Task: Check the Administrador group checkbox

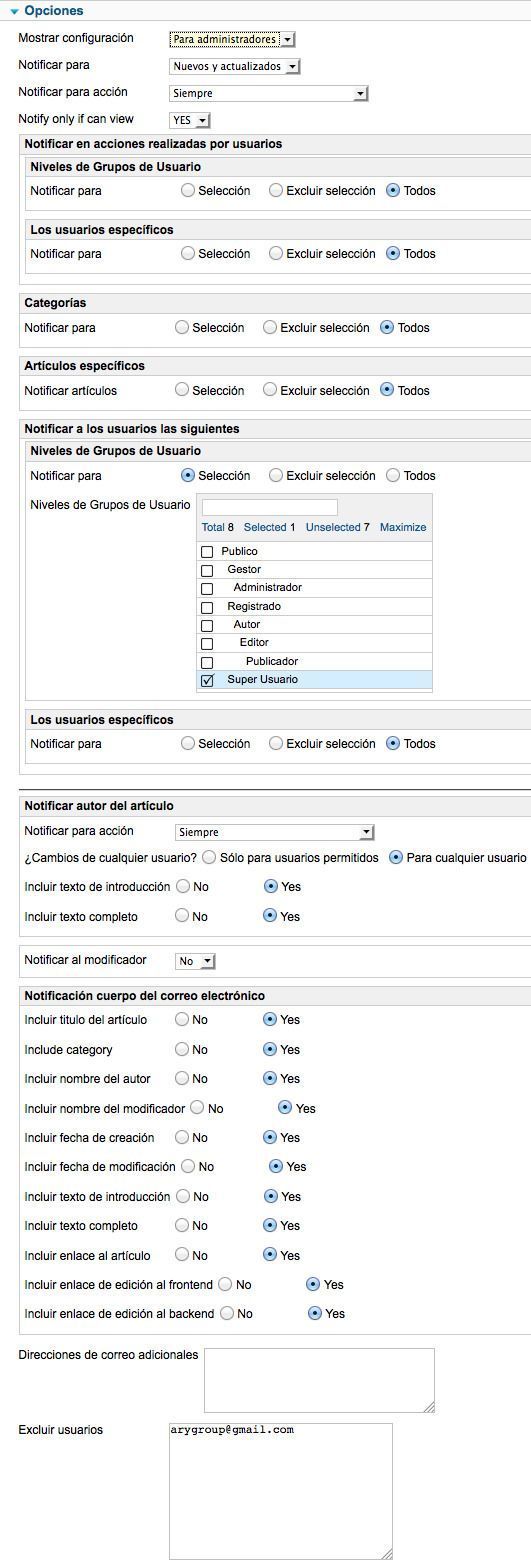Action: (207, 588)
